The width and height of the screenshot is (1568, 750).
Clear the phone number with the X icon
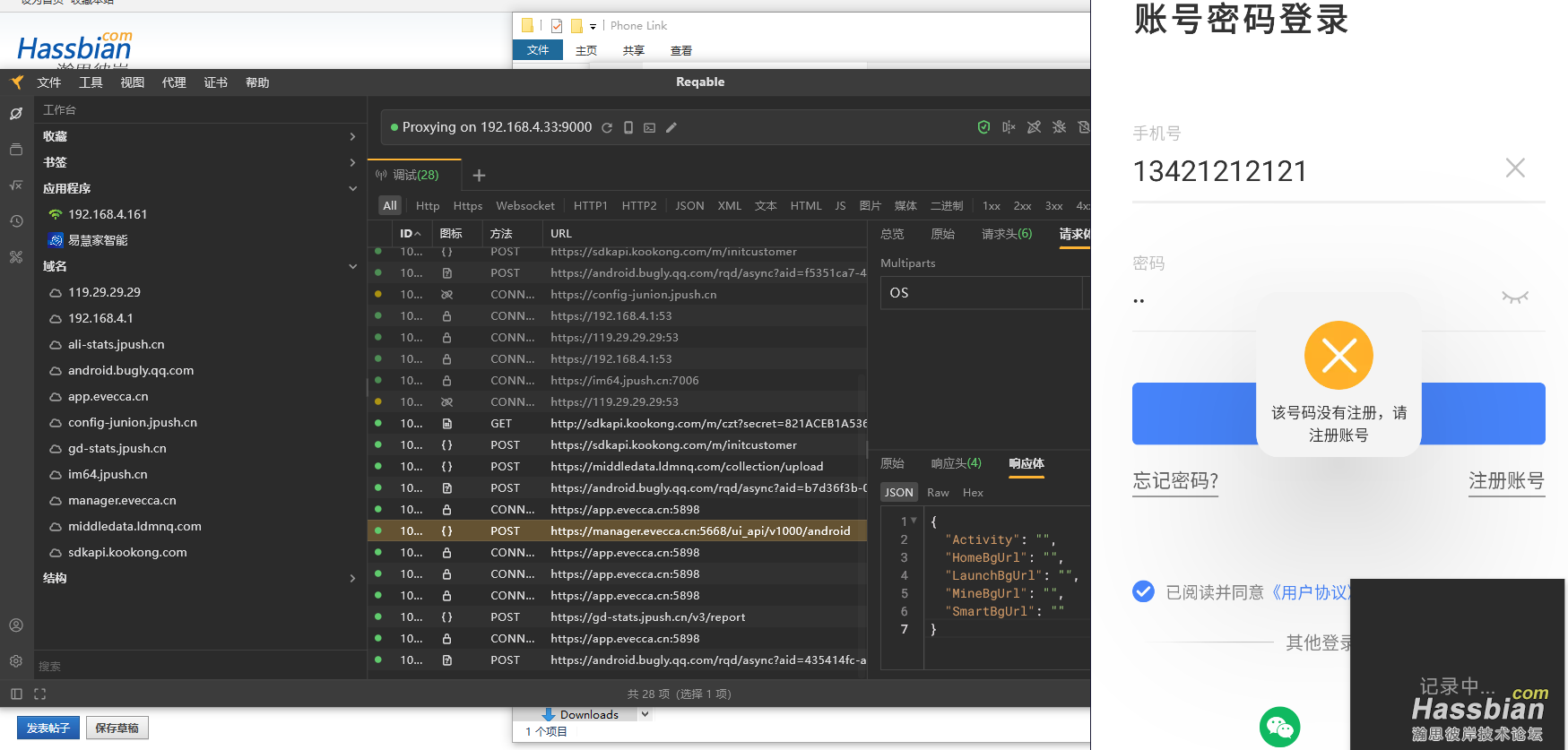[x=1515, y=168]
